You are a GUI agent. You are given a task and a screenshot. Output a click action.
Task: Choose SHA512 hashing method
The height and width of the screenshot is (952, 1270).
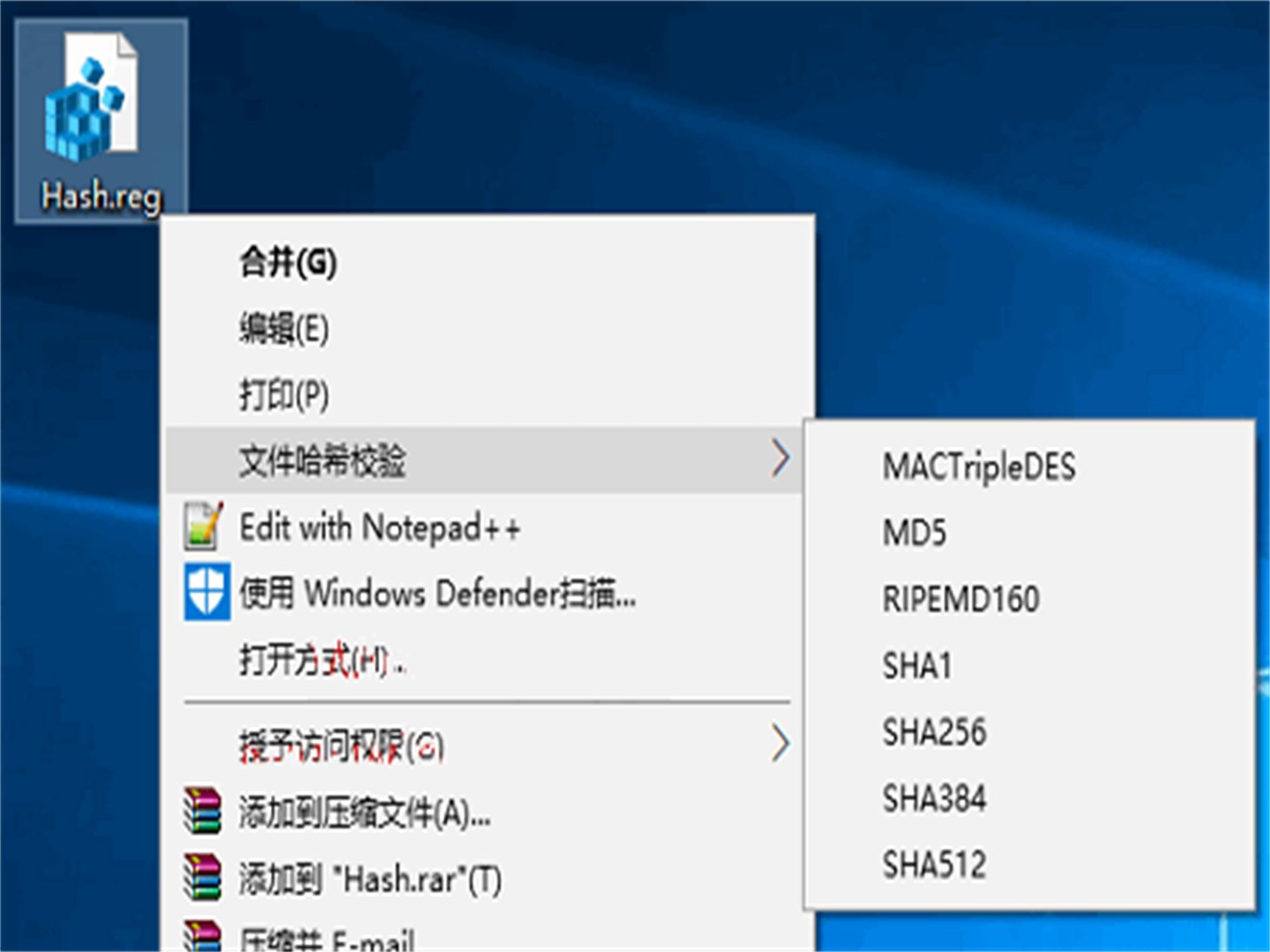[935, 864]
